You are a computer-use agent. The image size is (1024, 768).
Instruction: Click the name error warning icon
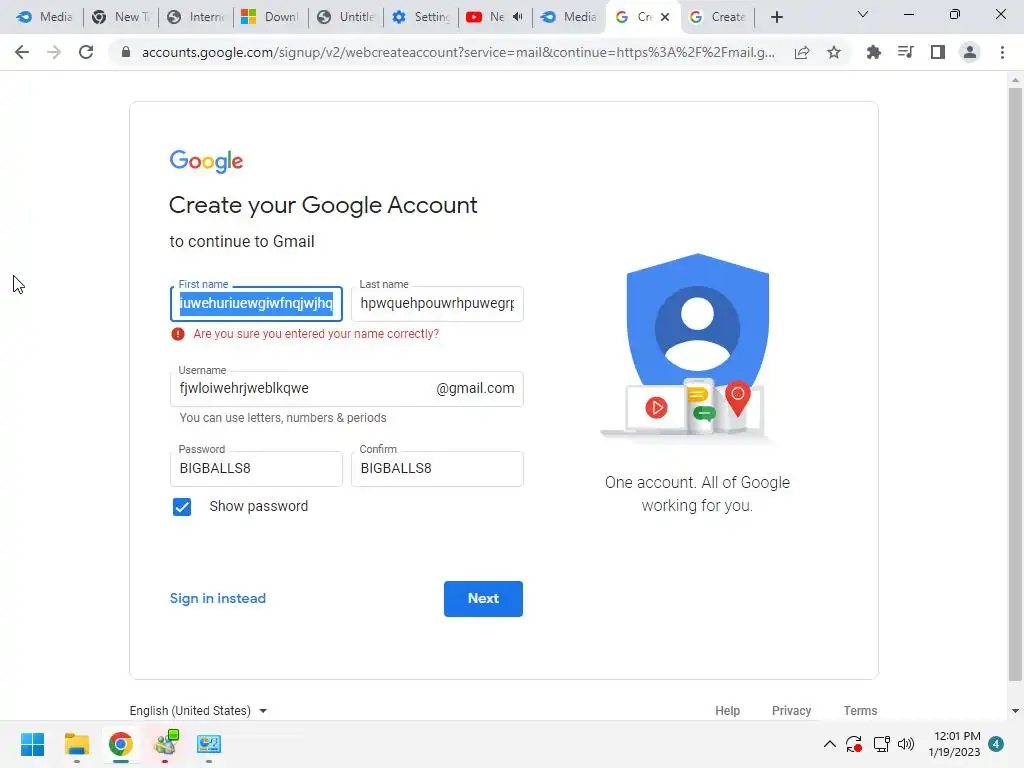[178, 334]
